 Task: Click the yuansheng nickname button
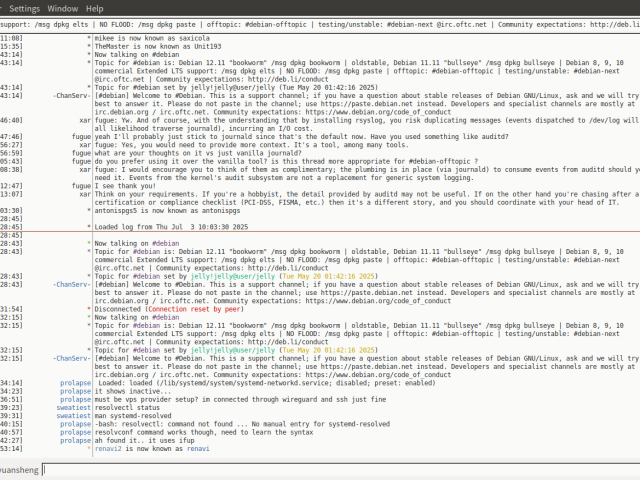[x=19, y=470]
